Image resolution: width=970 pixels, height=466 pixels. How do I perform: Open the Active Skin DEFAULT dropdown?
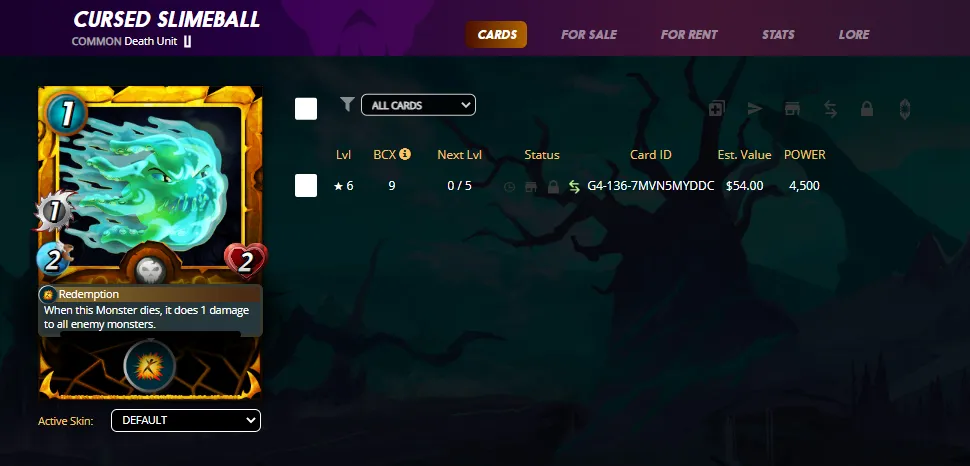(x=186, y=420)
